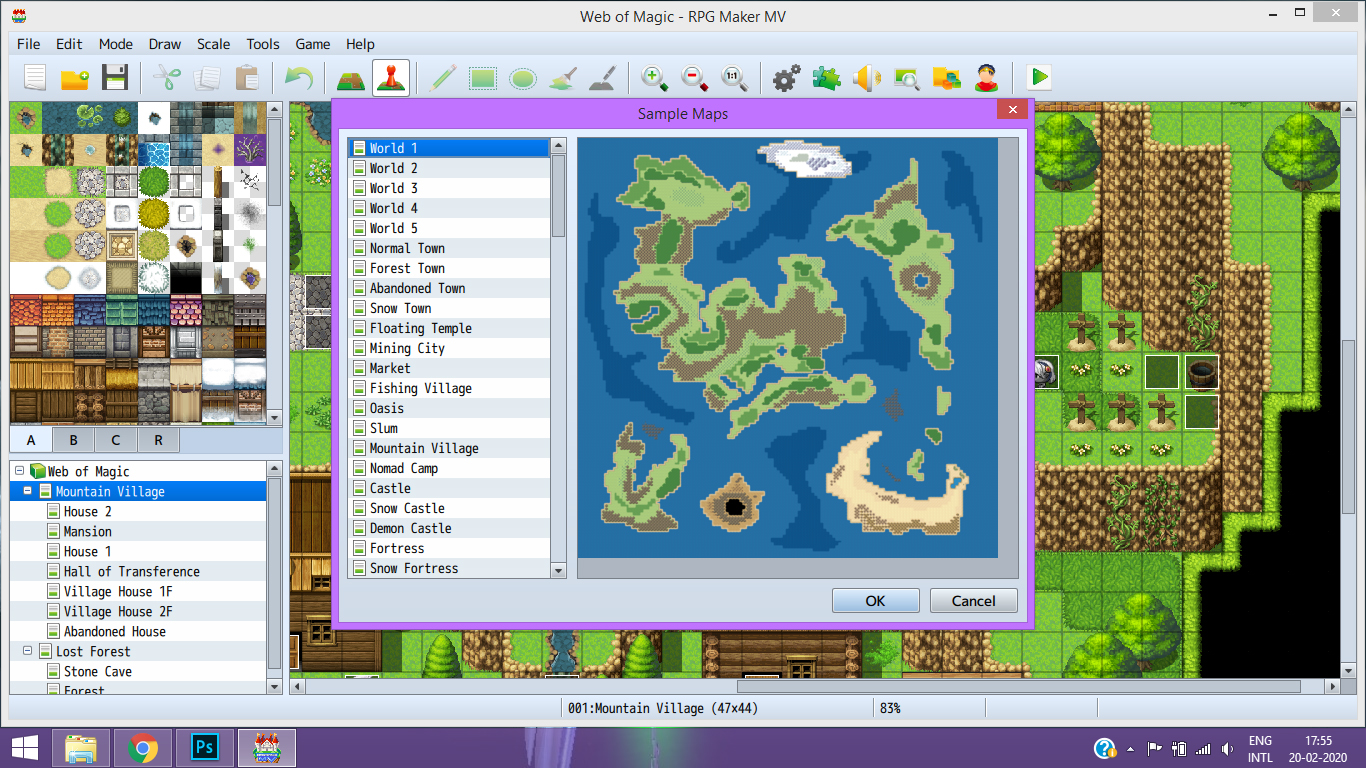Select Floating Temple sample map
The height and width of the screenshot is (768, 1366).
pyautogui.click(x=450, y=328)
